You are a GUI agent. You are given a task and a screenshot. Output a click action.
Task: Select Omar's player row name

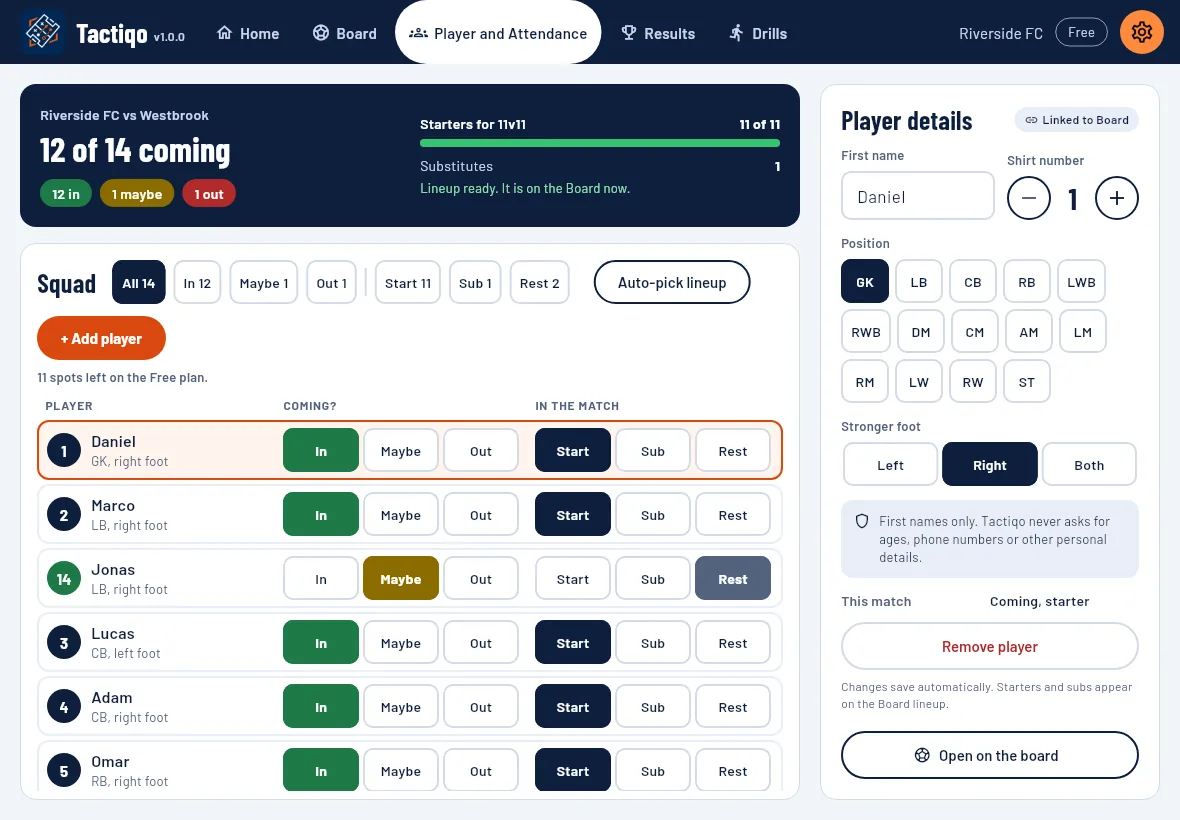point(110,761)
